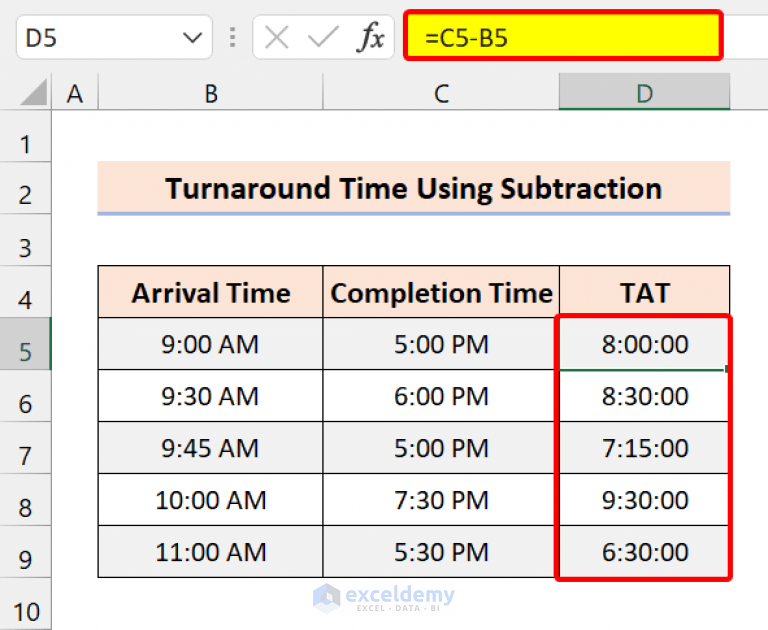The width and height of the screenshot is (768, 630).
Task: Select cell with 6:00 PM
Action: pyautogui.click(x=441, y=396)
